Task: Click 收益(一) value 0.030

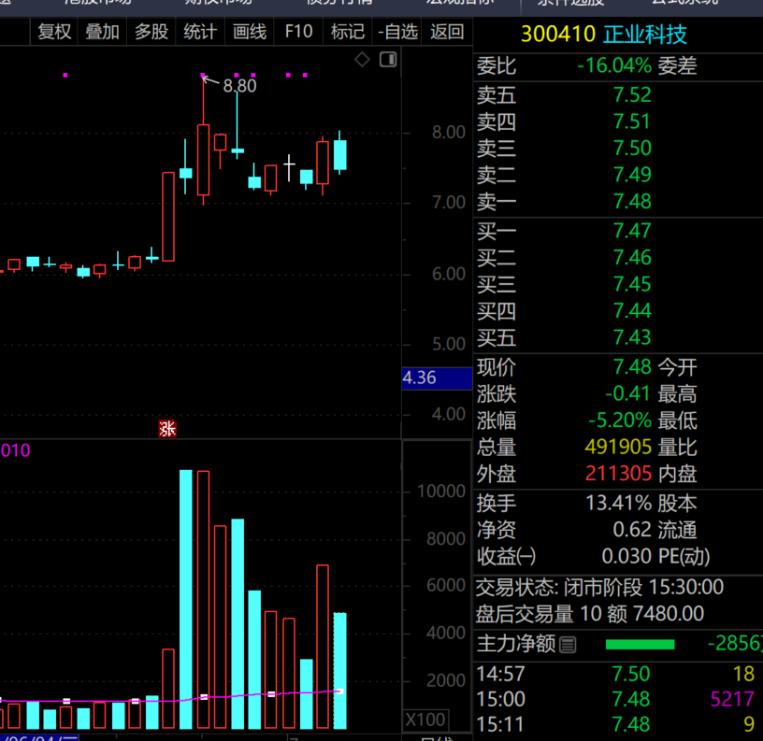Action: [x=627, y=556]
